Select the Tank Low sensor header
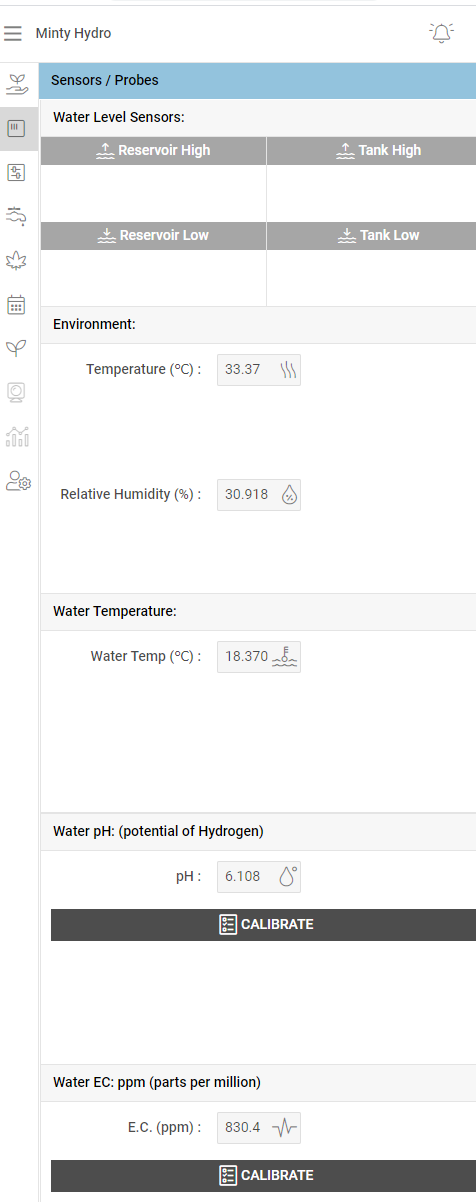476x1202 pixels. pyautogui.click(x=372, y=236)
